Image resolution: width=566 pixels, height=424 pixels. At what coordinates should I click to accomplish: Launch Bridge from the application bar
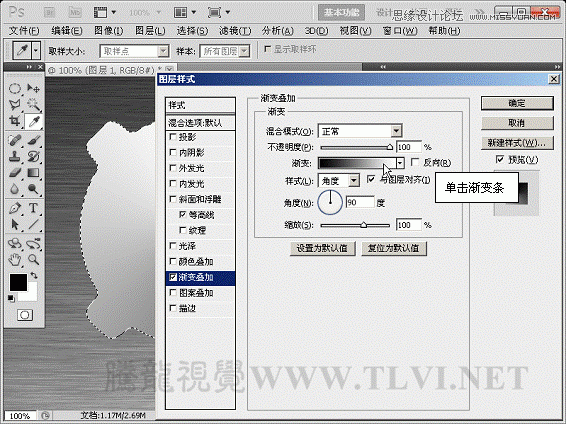(50, 13)
